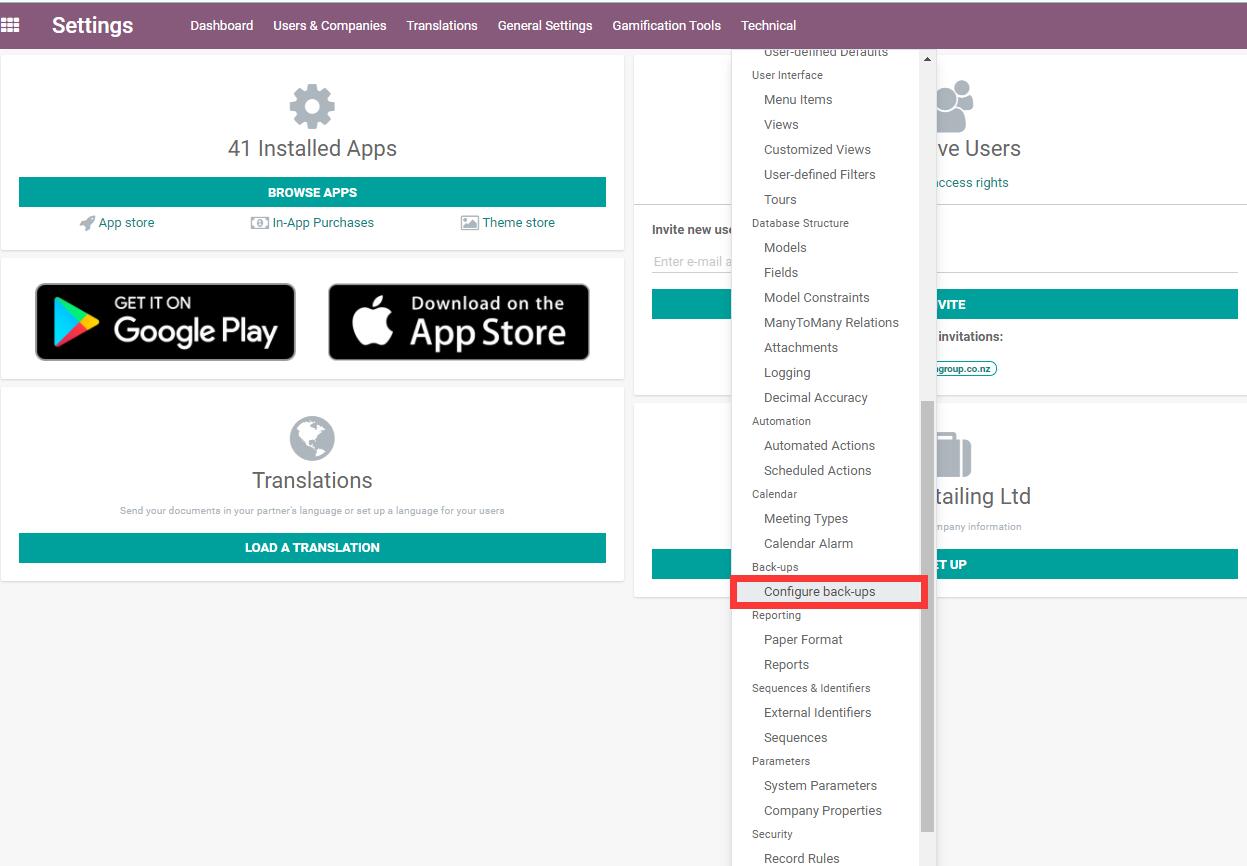Select Sequences in the dropdown

[x=795, y=738]
